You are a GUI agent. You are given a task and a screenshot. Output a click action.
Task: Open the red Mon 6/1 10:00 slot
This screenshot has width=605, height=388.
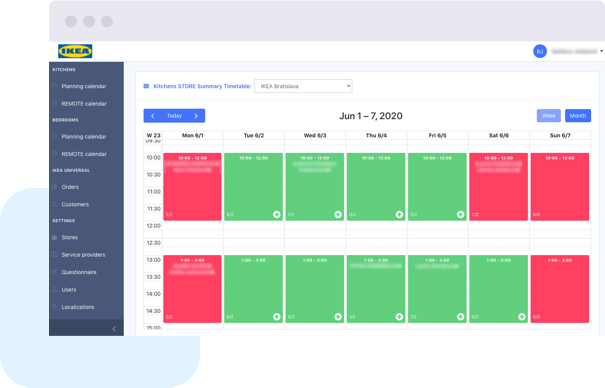pos(193,187)
